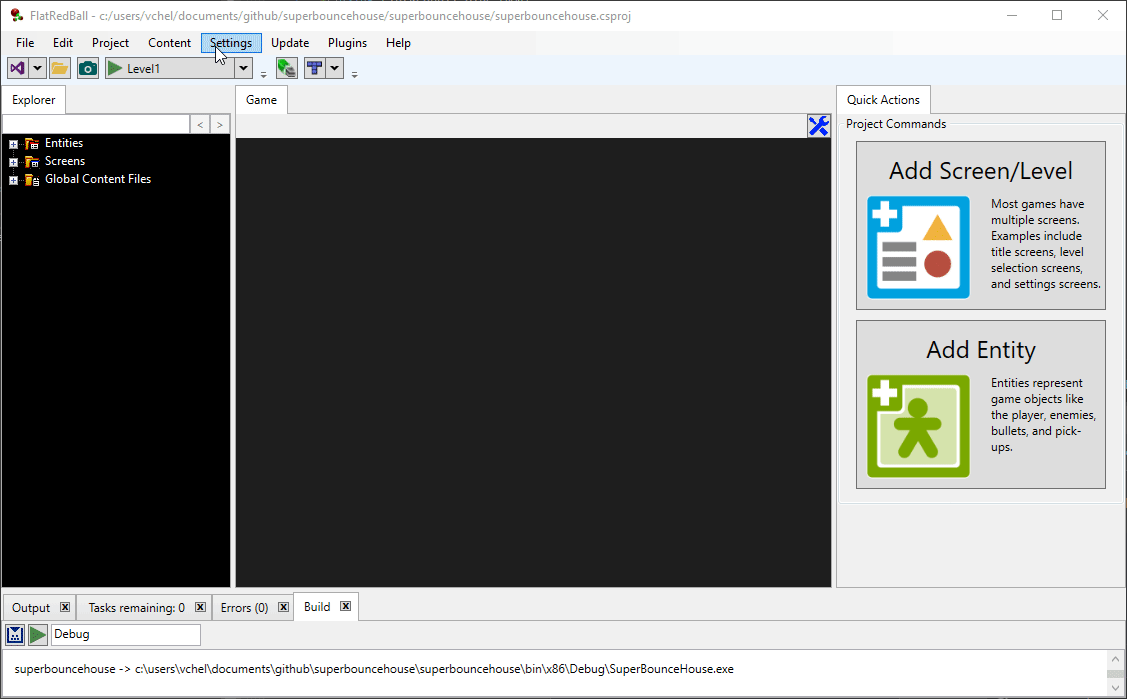Close the Tasks remaining tab

click(x=201, y=607)
